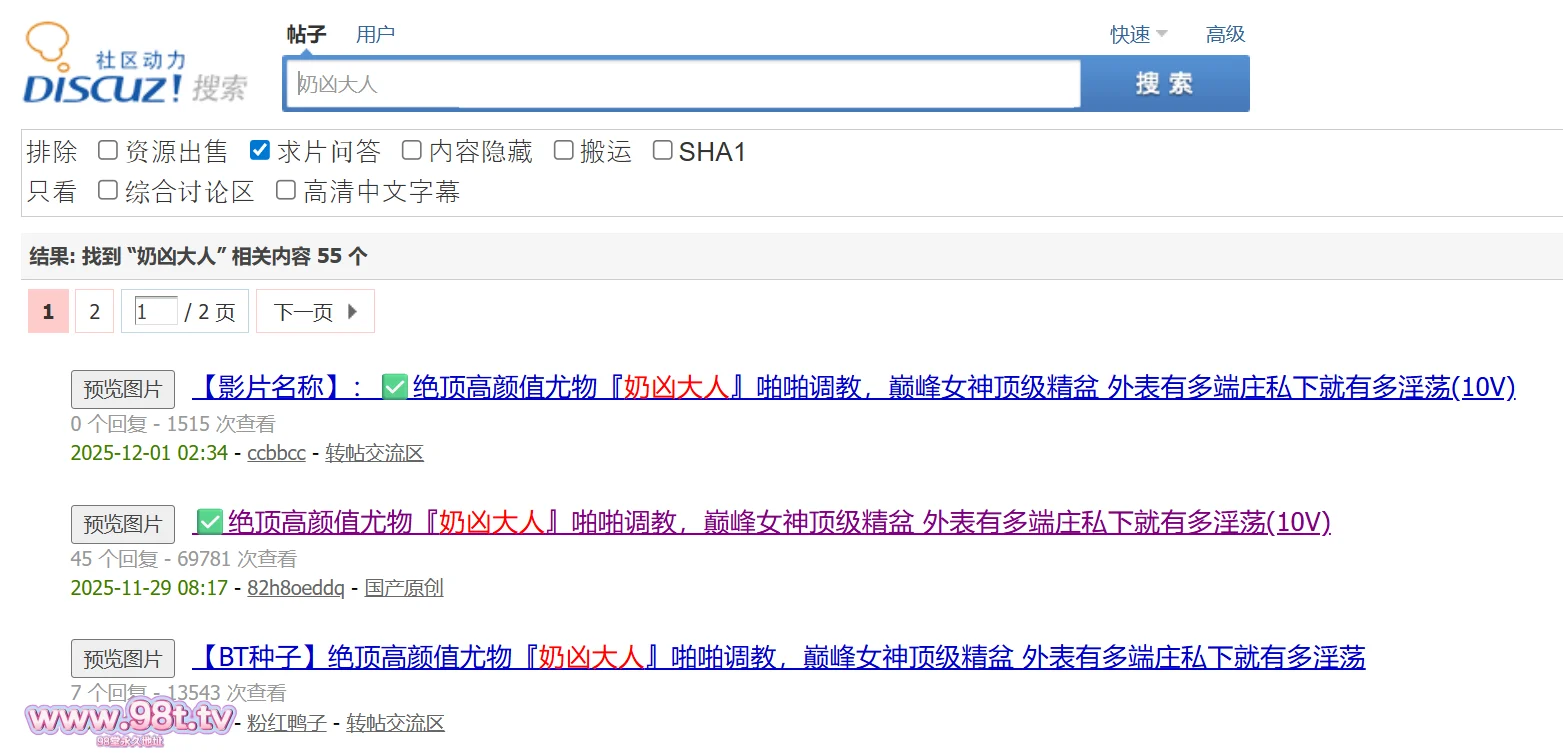Switch to the 用户 search tab
1563x756 pixels.
(375, 35)
